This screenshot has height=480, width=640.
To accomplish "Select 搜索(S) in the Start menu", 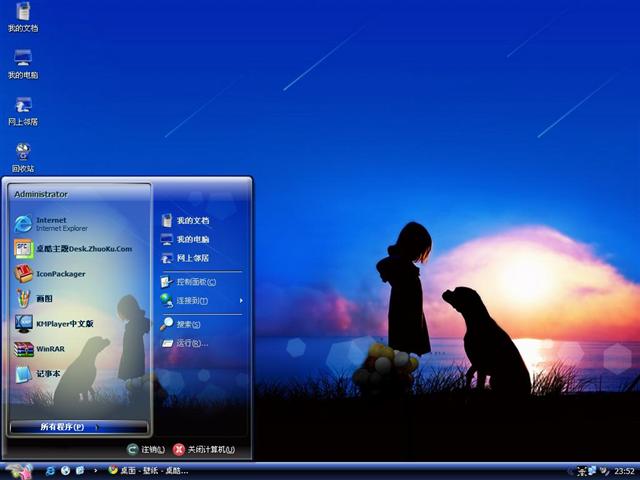I will pos(188,324).
